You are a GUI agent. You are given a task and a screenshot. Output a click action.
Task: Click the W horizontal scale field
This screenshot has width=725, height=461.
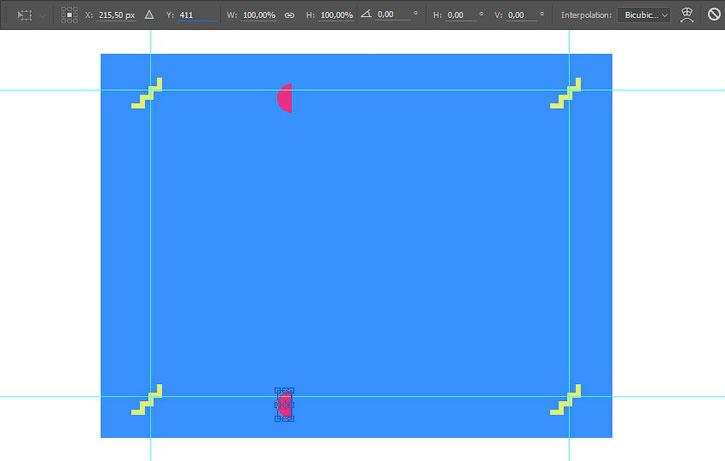point(259,15)
